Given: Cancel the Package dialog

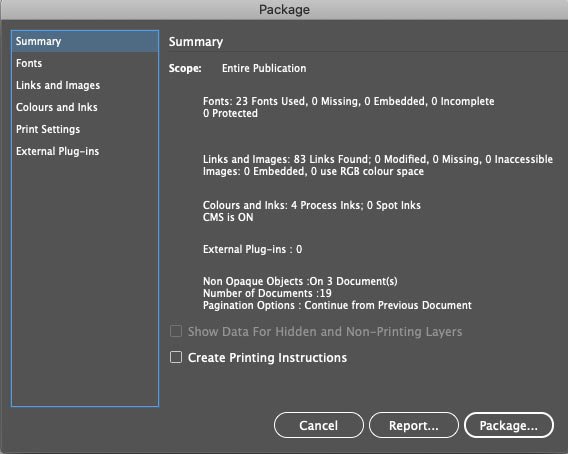Looking at the screenshot, I should (x=319, y=425).
